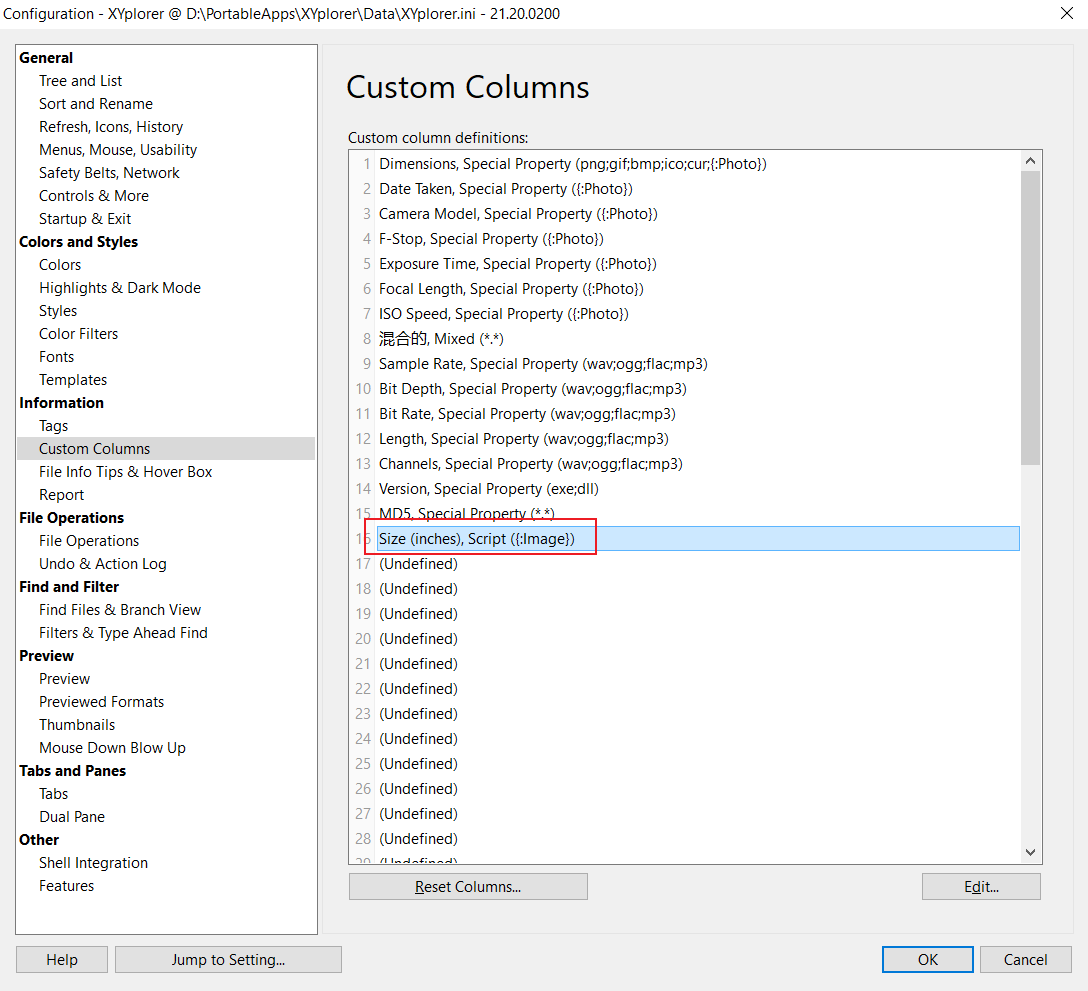Image resolution: width=1088 pixels, height=991 pixels.
Task: Open Shell Integration settings
Action: [x=93, y=862]
